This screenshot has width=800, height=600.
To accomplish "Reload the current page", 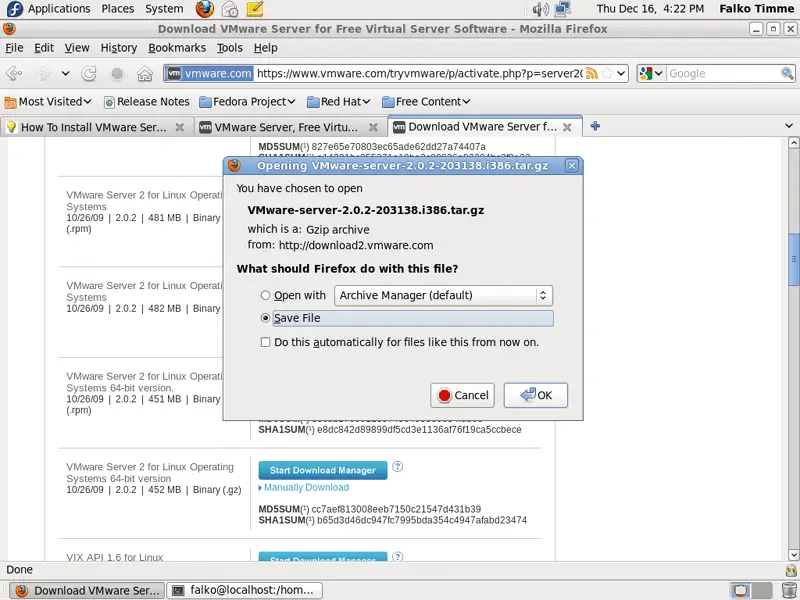I will [x=89, y=73].
